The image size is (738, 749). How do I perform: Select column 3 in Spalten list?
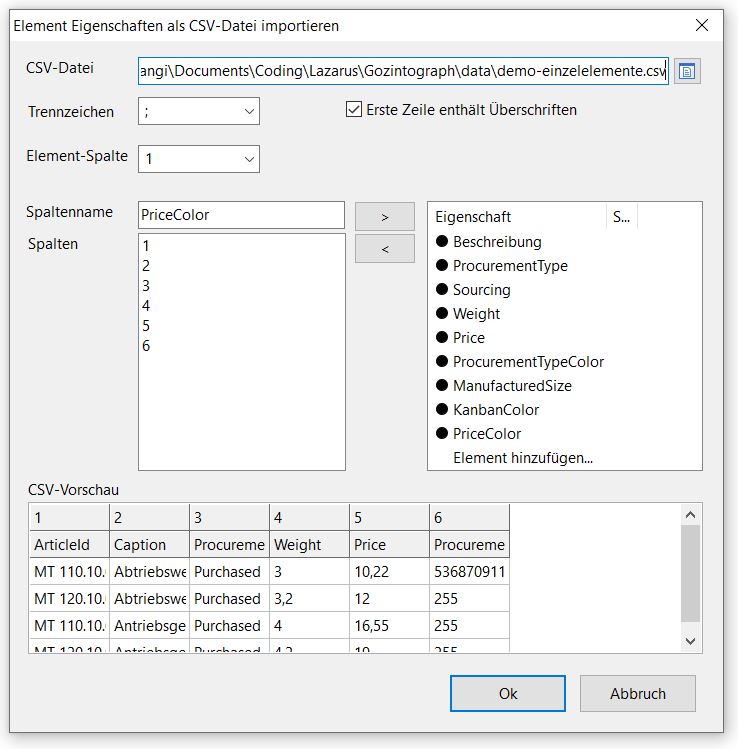[x=241, y=286]
